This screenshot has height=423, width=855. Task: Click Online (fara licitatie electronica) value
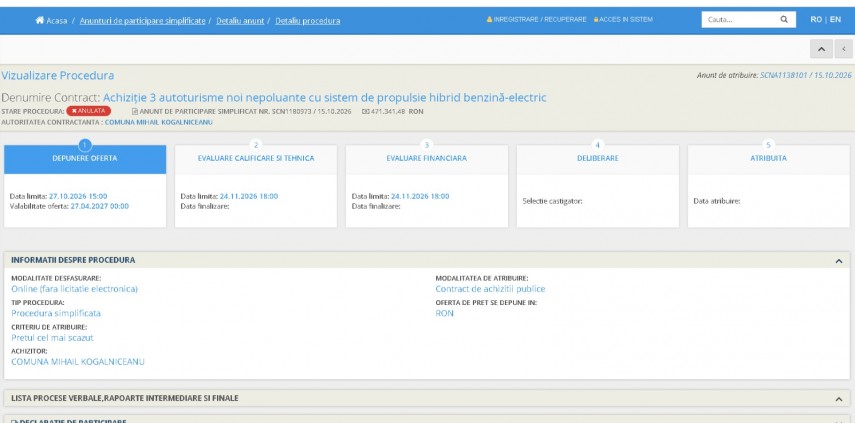74,289
